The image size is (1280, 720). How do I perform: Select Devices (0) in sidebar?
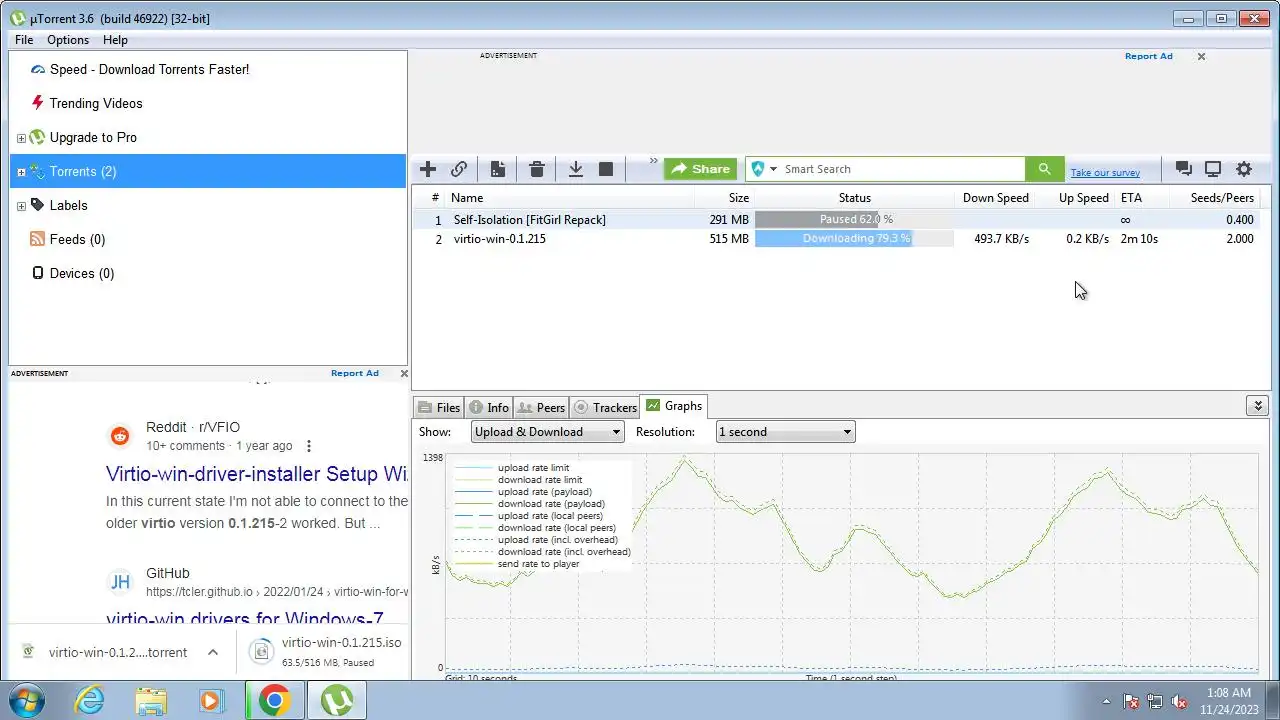82,273
